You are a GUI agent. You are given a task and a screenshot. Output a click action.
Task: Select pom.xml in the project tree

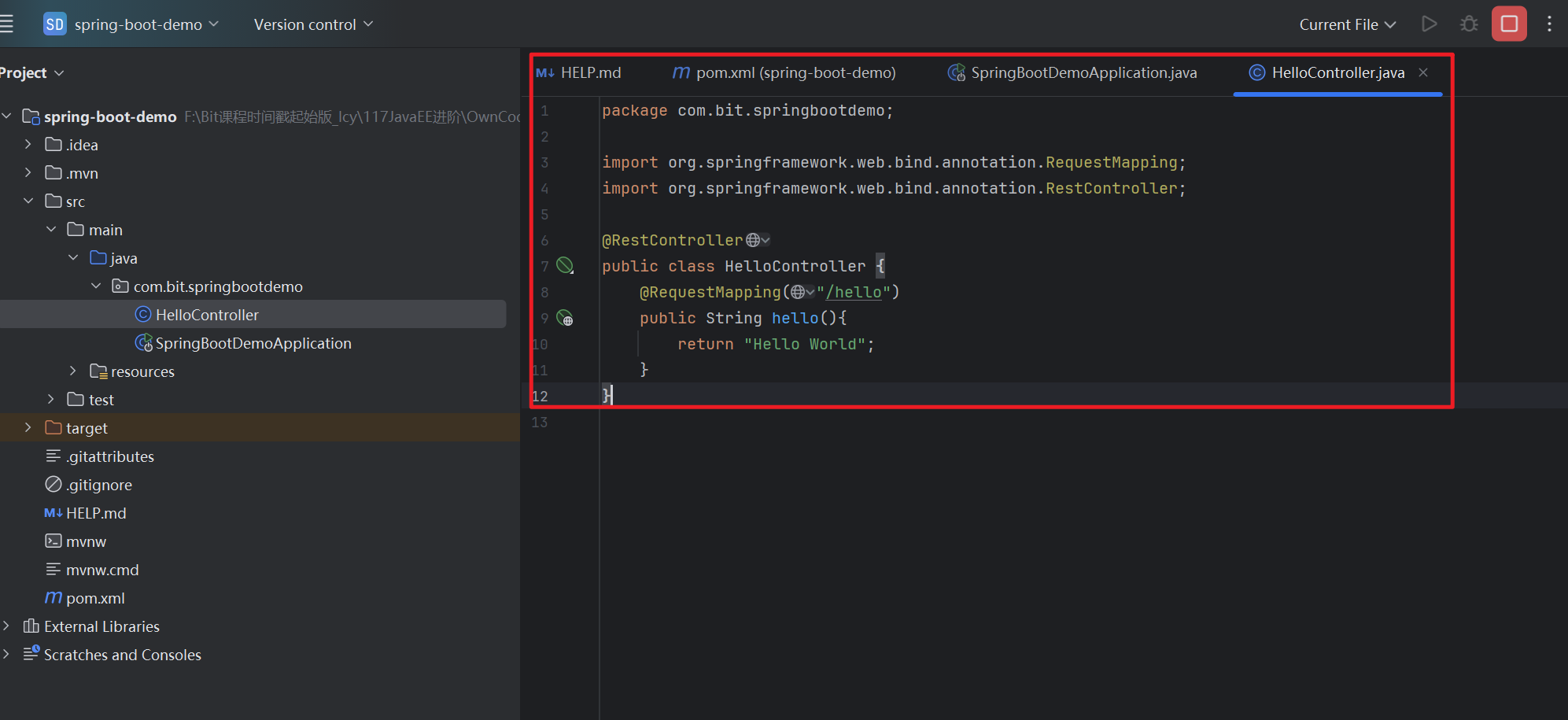(x=95, y=598)
